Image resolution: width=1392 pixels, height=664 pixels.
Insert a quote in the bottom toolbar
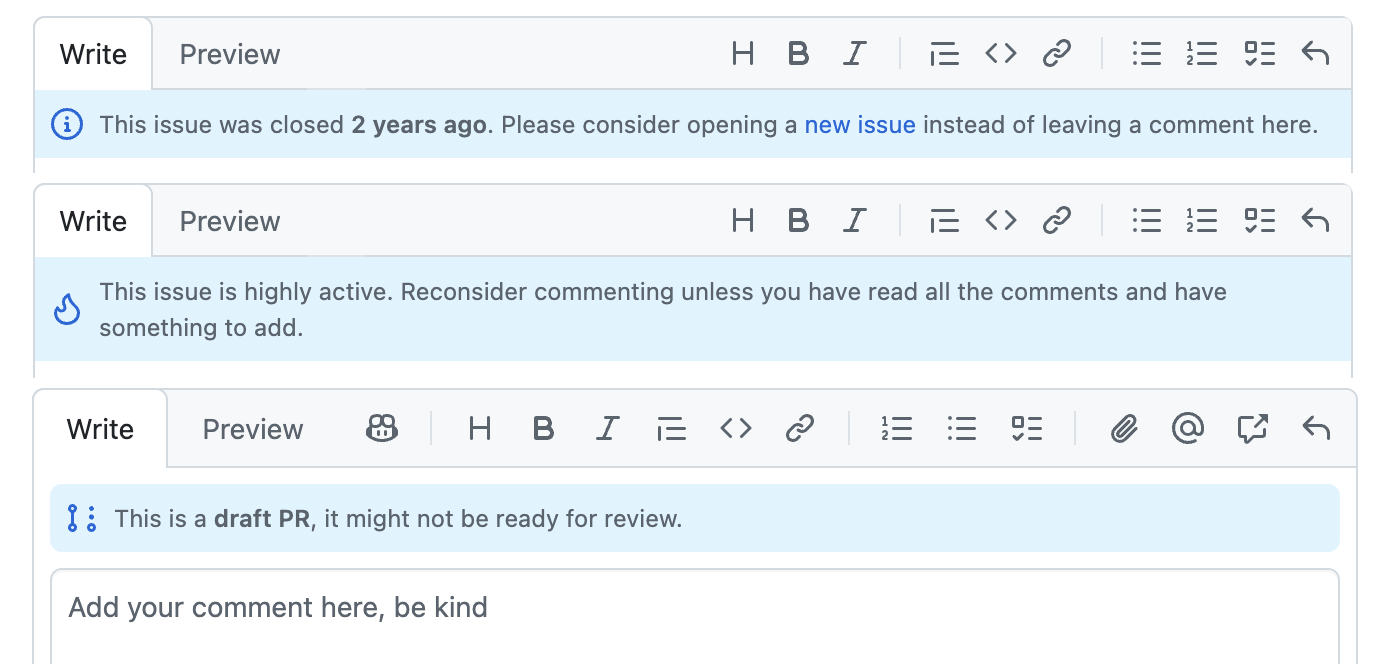click(671, 429)
